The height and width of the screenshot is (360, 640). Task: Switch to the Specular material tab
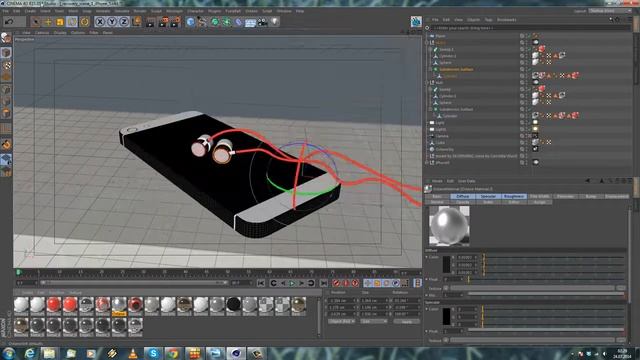[488, 196]
